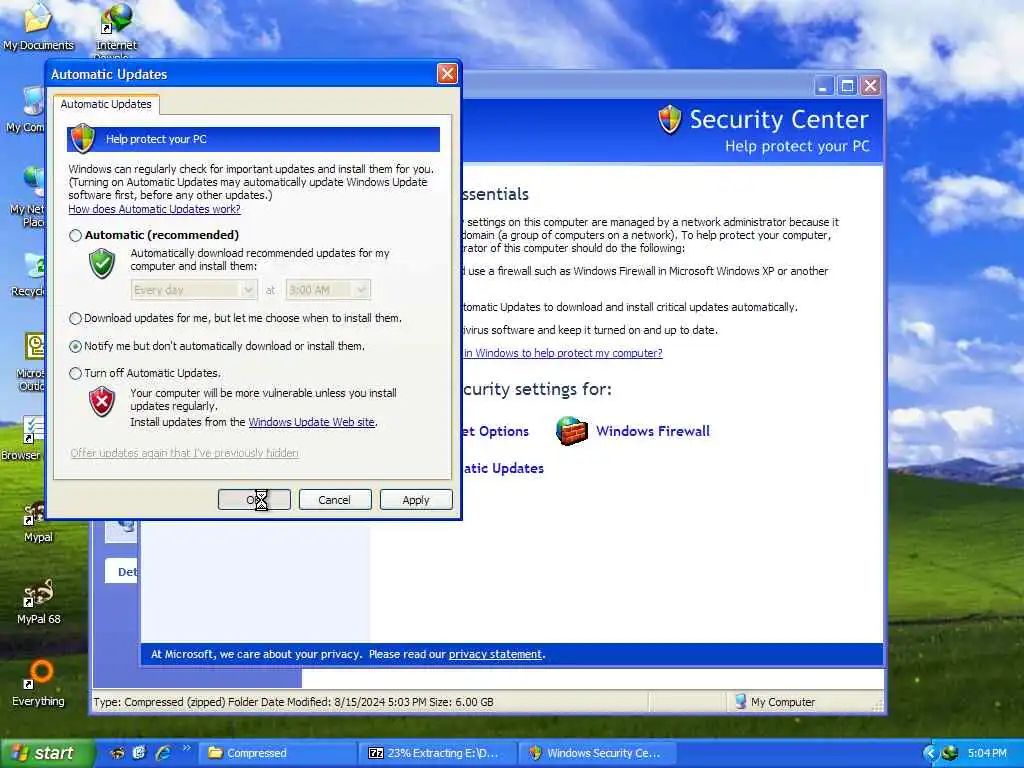
Task: Open Mypal desktop shortcut
Action: [x=38, y=522]
